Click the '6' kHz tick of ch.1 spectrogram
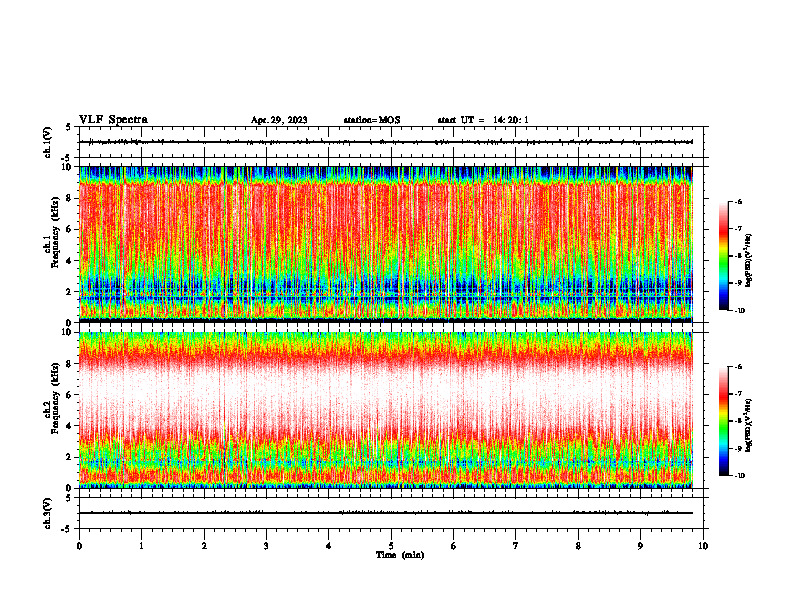Image resolution: width=792 pixels, height=612 pixels. coord(70,229)
